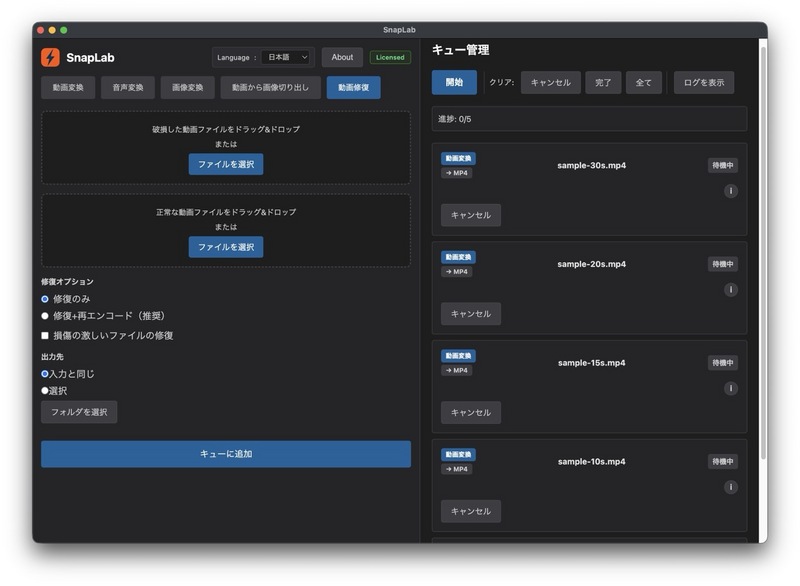This screenshot has height=586, width=800.
Task: Switch to the 音声変換 tab
Action: coord(128,88)
